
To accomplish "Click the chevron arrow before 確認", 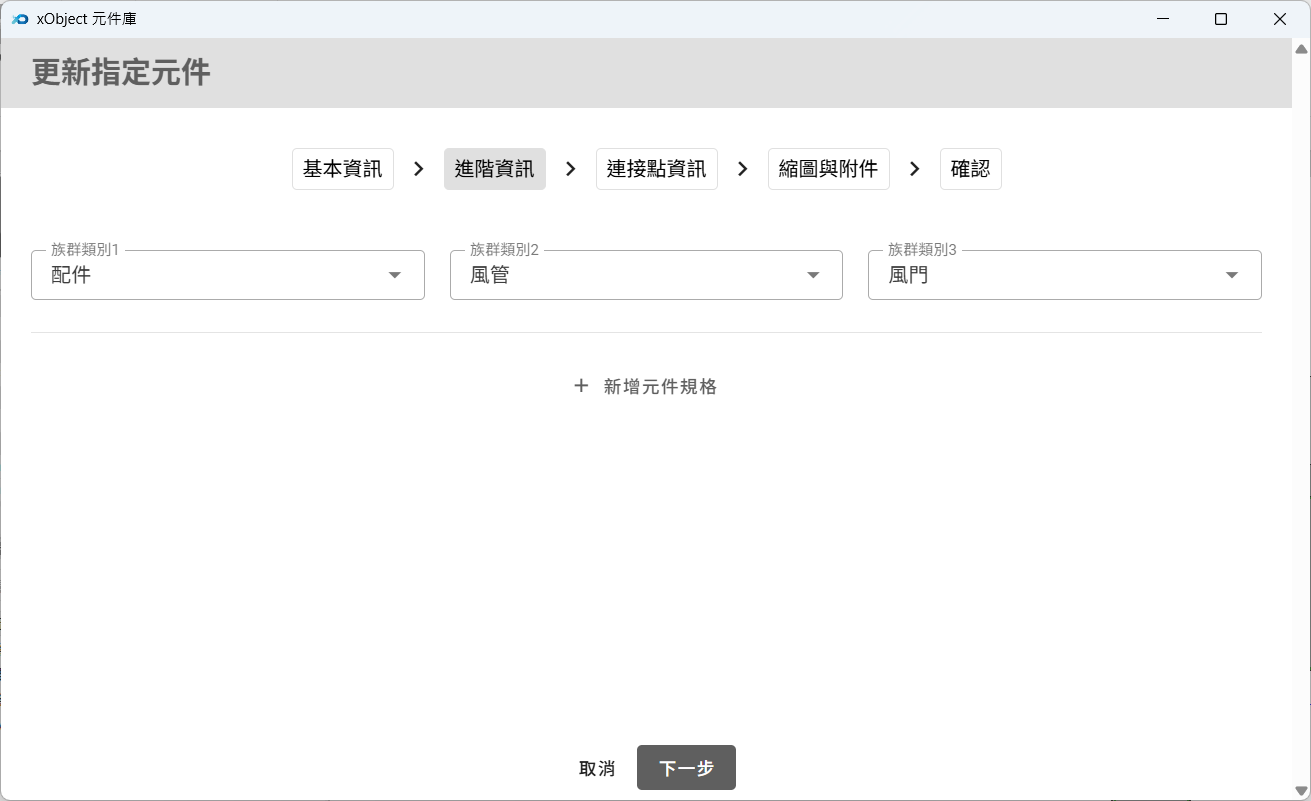I will tap(914, 169).
